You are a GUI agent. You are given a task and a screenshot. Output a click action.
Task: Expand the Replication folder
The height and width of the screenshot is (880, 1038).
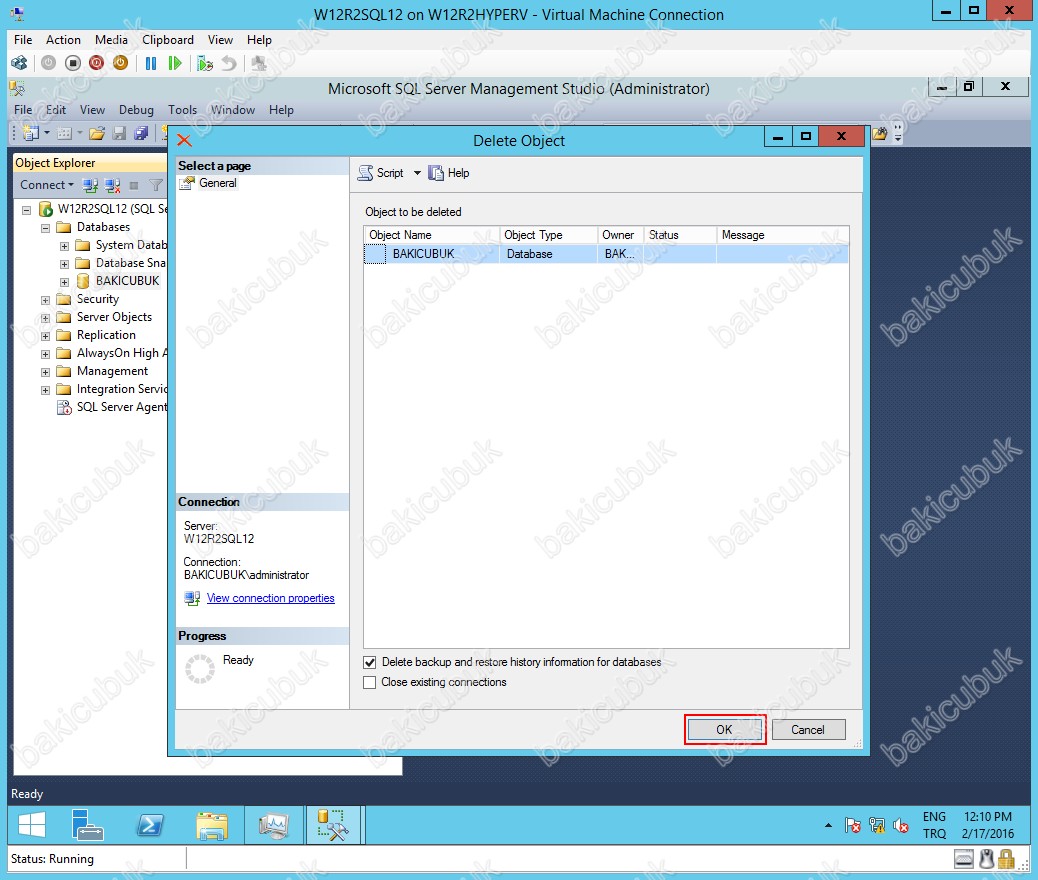click(45, 336)
